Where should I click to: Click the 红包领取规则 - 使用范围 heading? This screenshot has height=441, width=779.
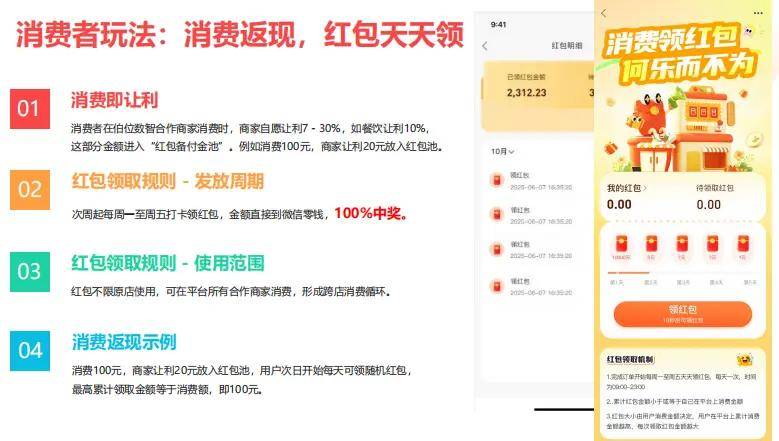tap(167, 263)
